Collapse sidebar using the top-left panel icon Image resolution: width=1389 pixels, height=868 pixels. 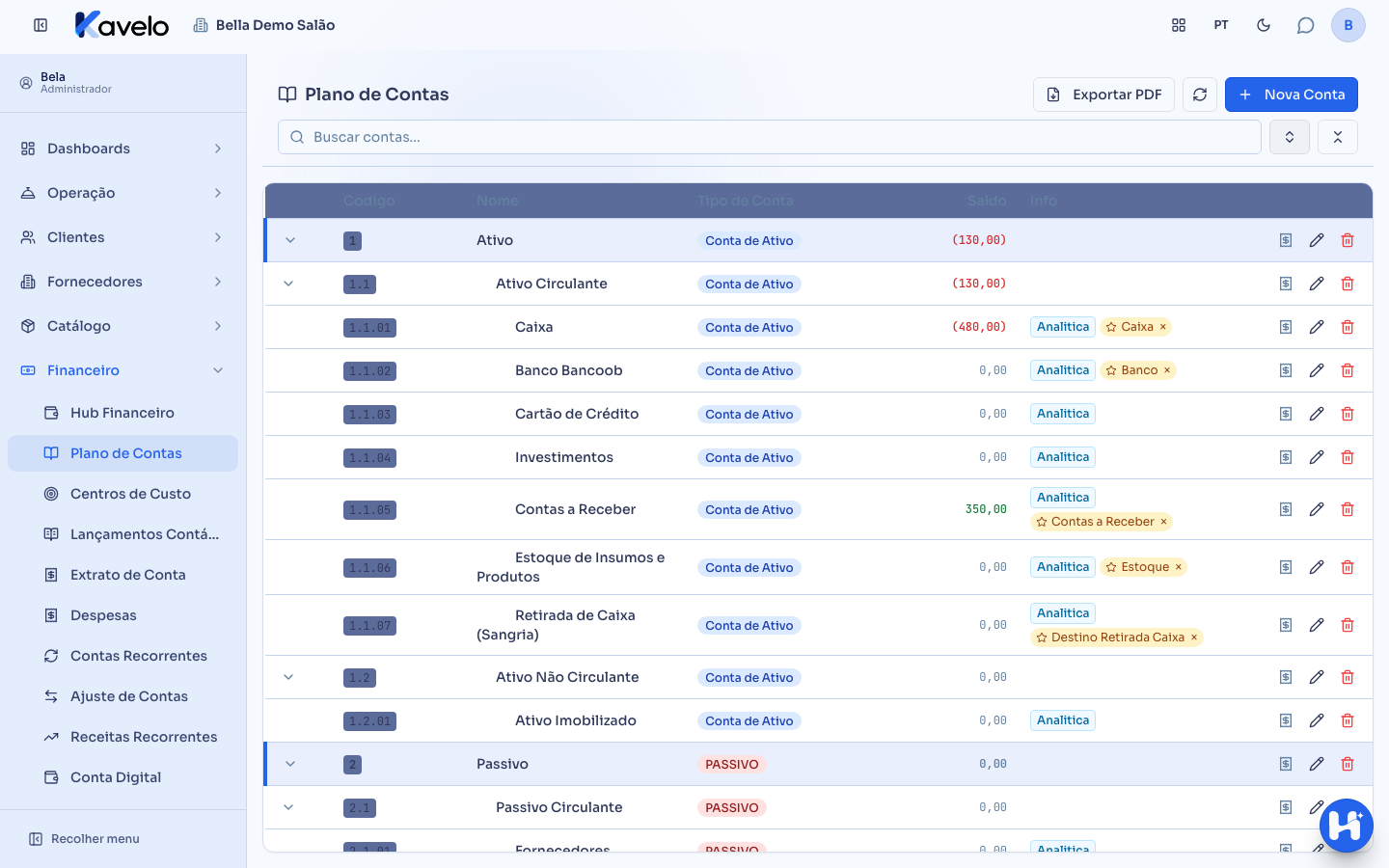coord(41,25)
